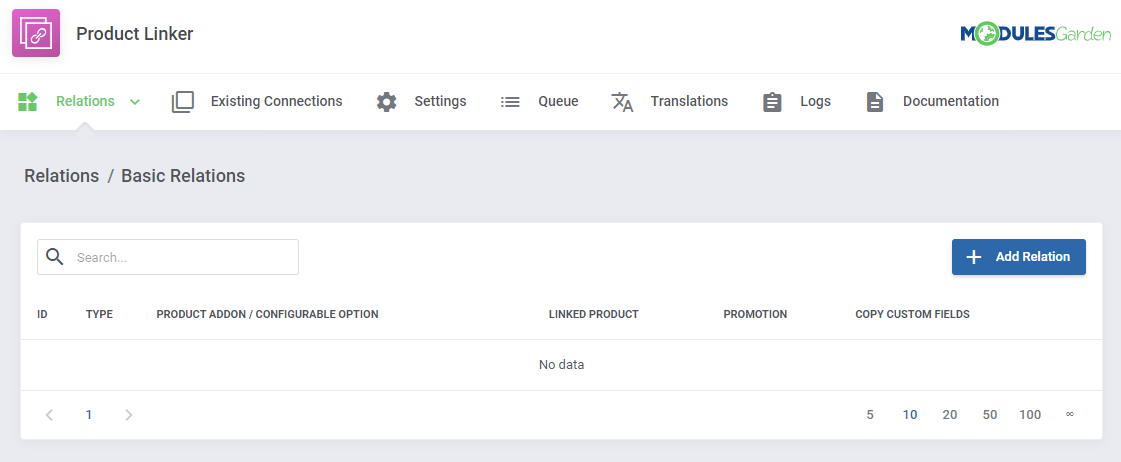Image resolution: width=1121 pixels, height=462 pixels.
Task: Show 20 entries per page
Action: pyautogui.click(x=950, y=415)
